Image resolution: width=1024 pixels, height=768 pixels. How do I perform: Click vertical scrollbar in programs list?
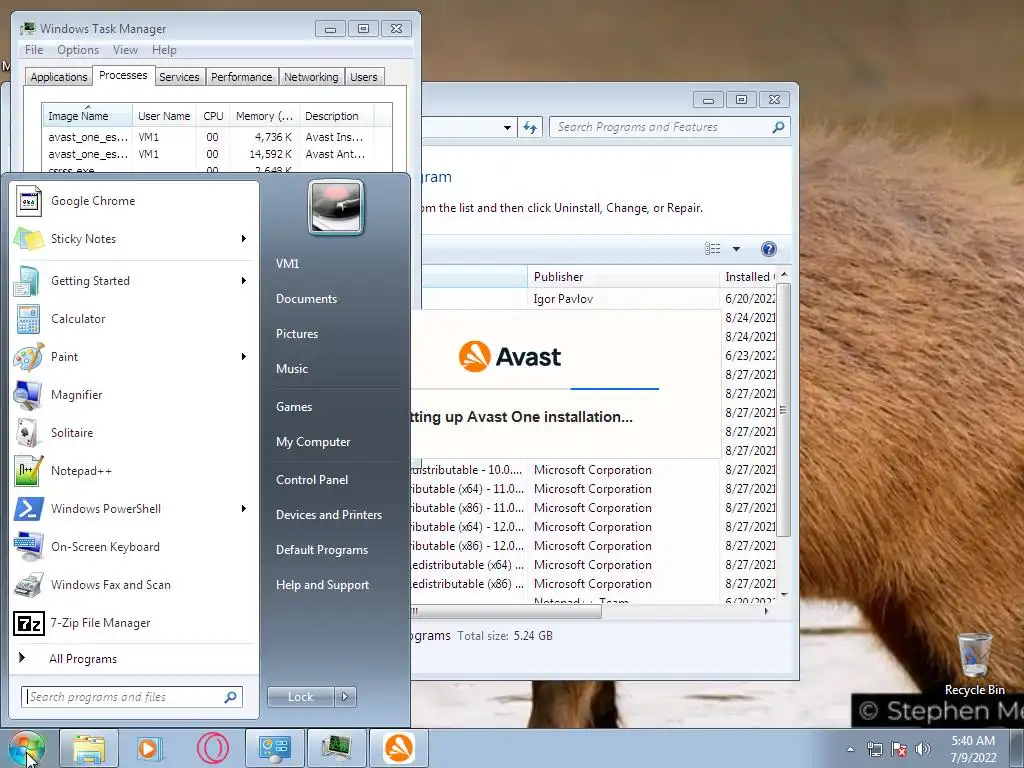(784, 410)
